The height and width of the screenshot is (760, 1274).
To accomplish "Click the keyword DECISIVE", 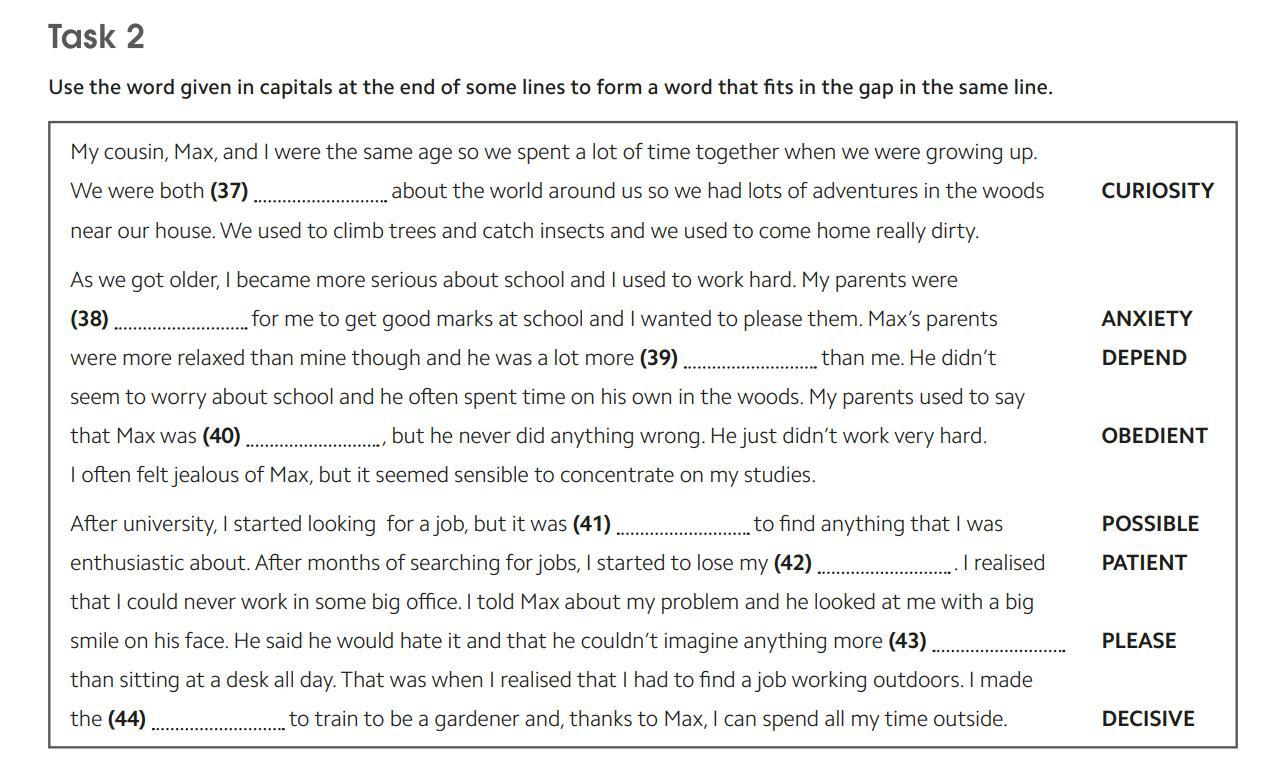I will (1148, 719).
